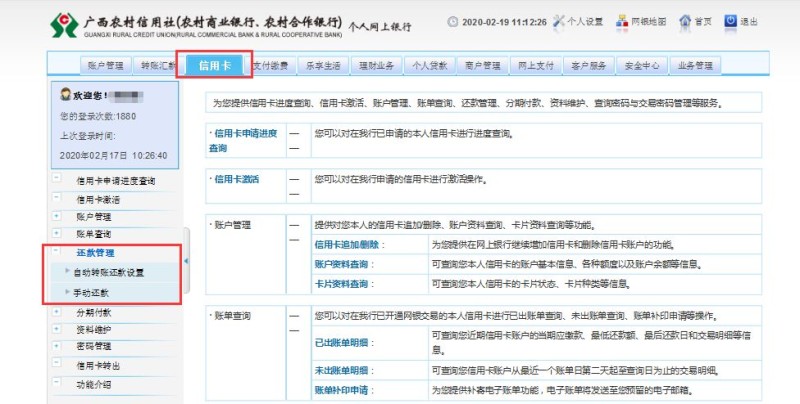
Task: Open the 账户资料查询 link
Action: click(x=341, y=264)
